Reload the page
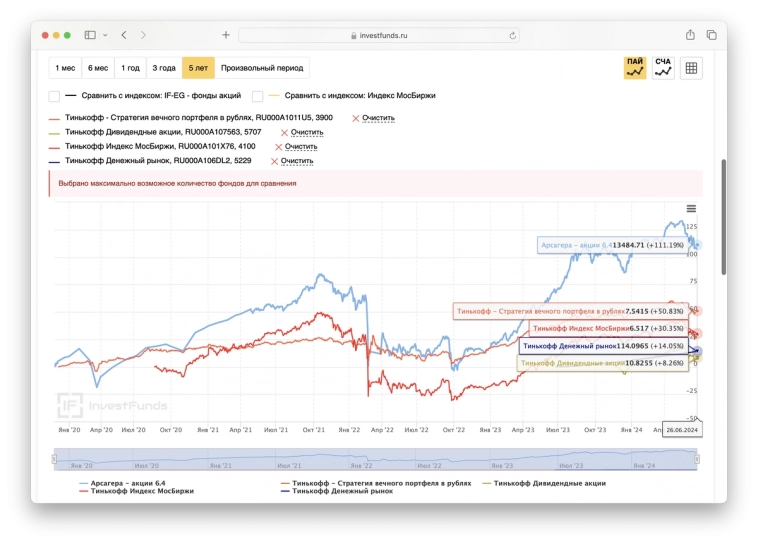758x544 pixels. pos(512,35)
